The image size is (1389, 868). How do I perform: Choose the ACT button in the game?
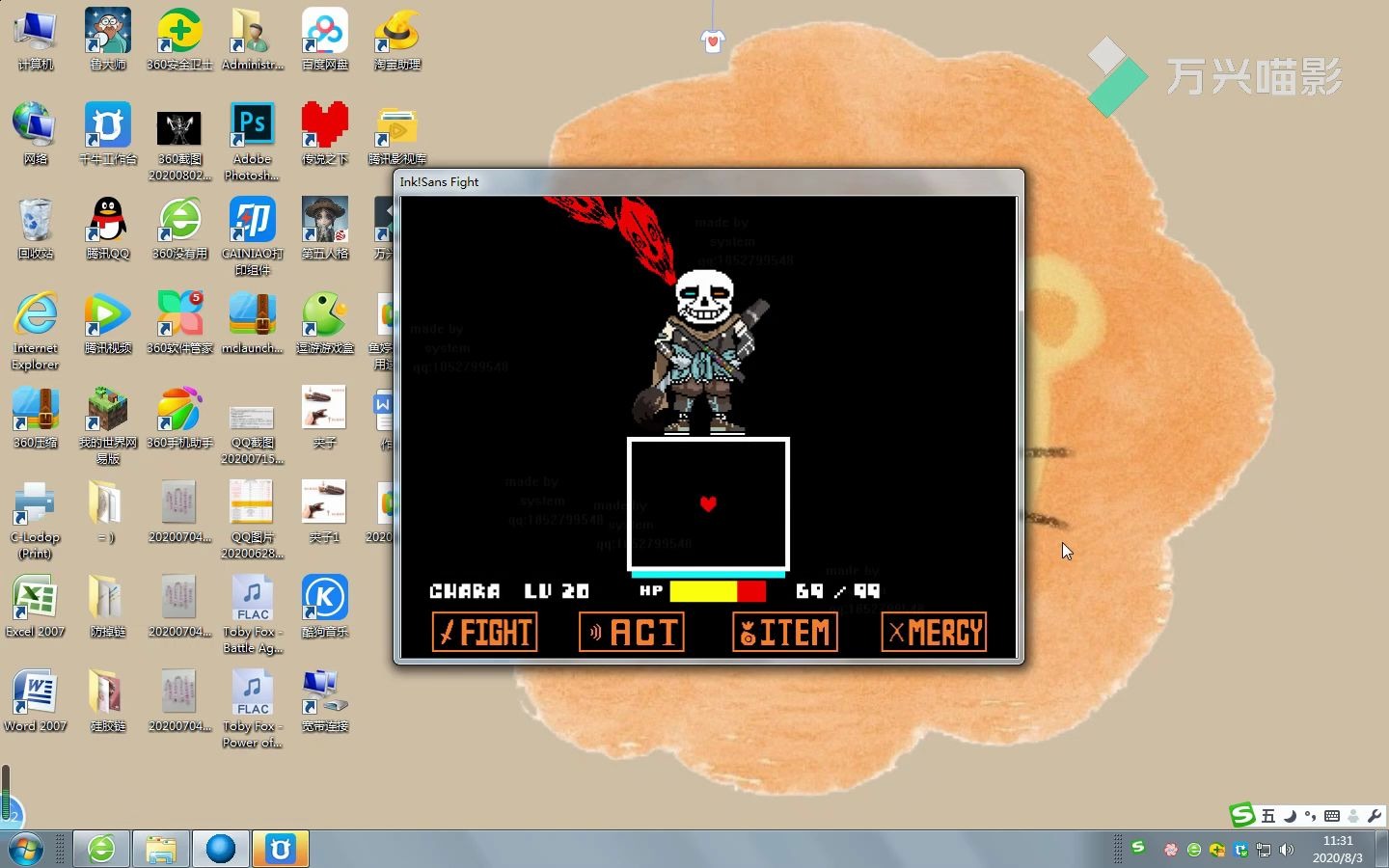pyautogui.click(x=632, y=633)
